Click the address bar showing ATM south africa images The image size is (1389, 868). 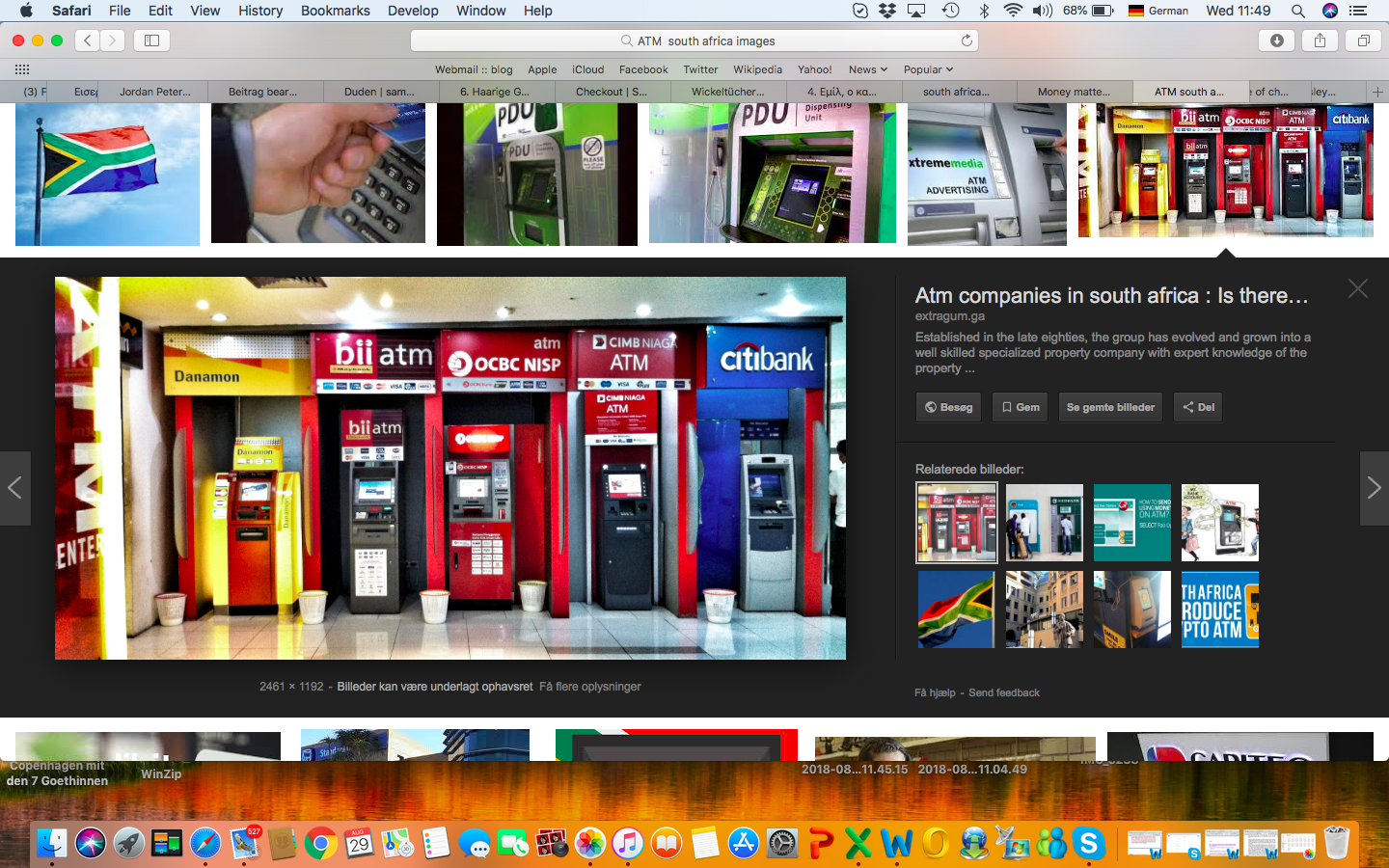694,41
